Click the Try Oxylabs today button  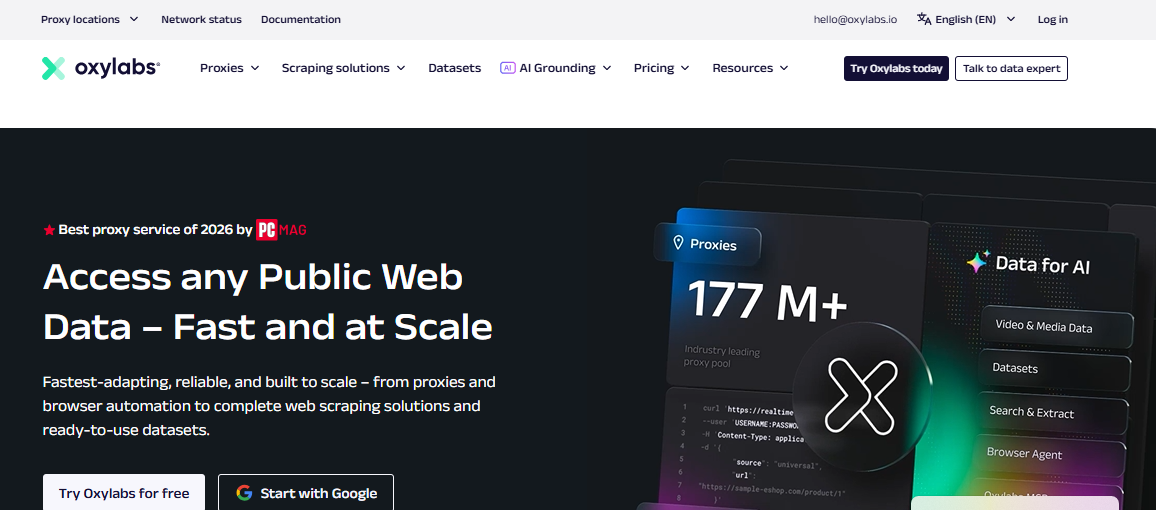(x=896, y=69)
